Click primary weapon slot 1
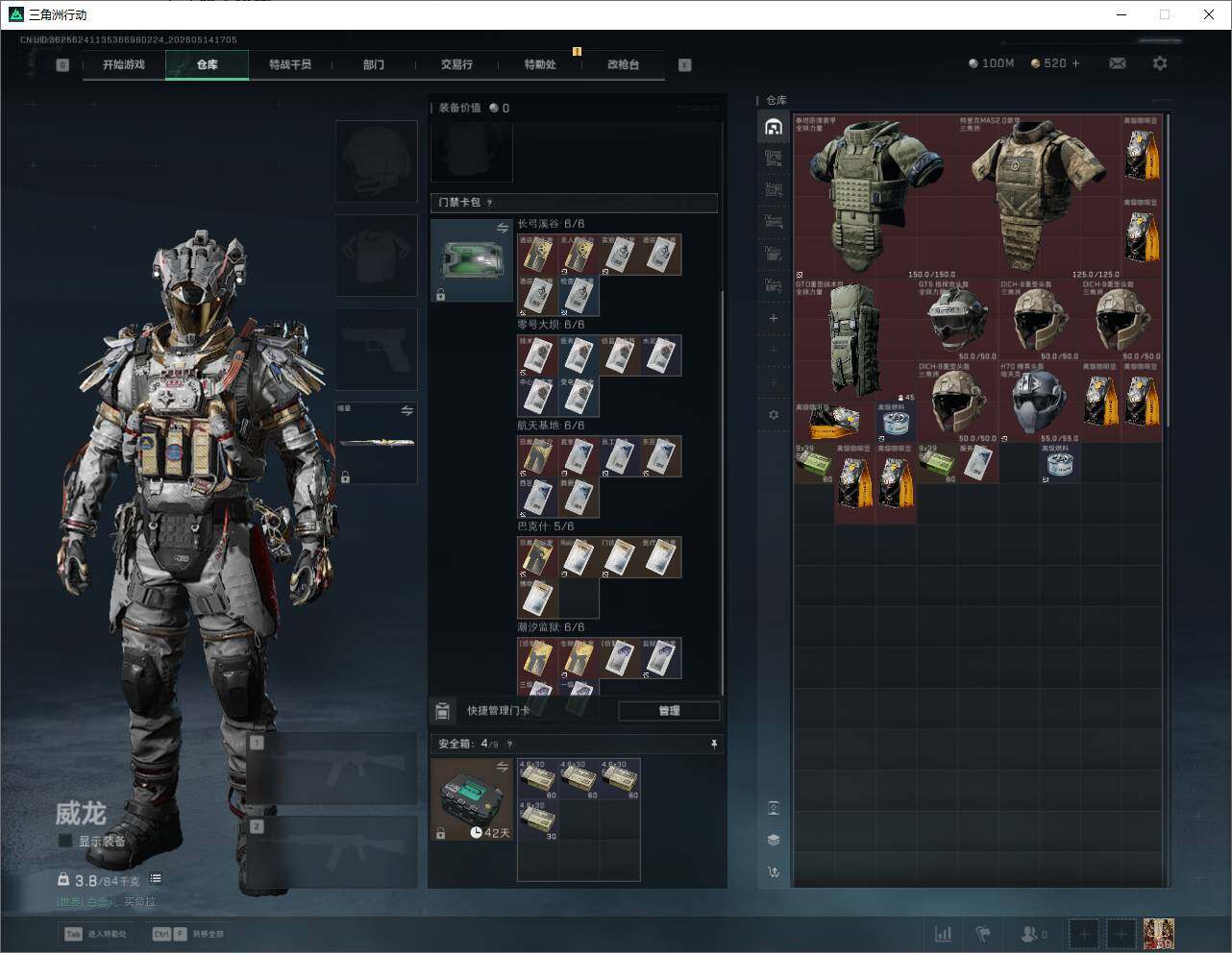1232x953 pixels. pos(333,769)
